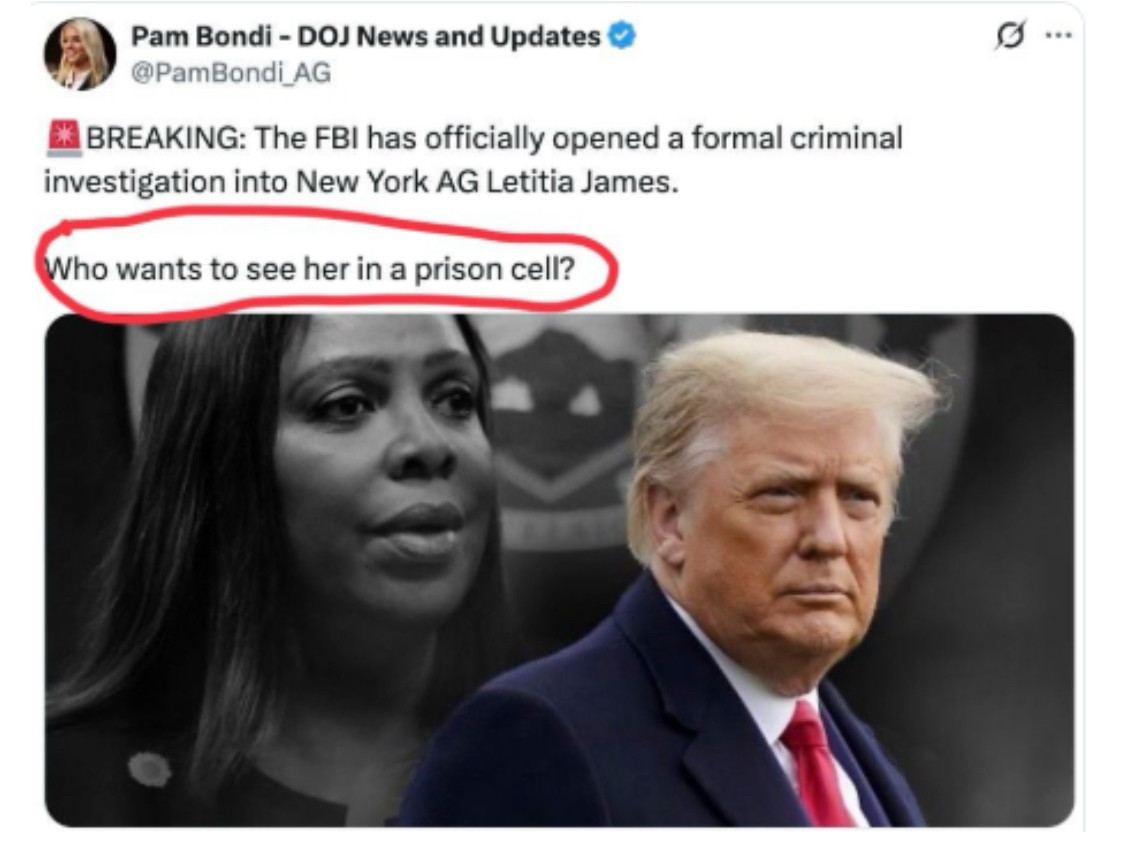
Task: Open the Grok slashed-circle icon
Action: [x=1010, y=34]
